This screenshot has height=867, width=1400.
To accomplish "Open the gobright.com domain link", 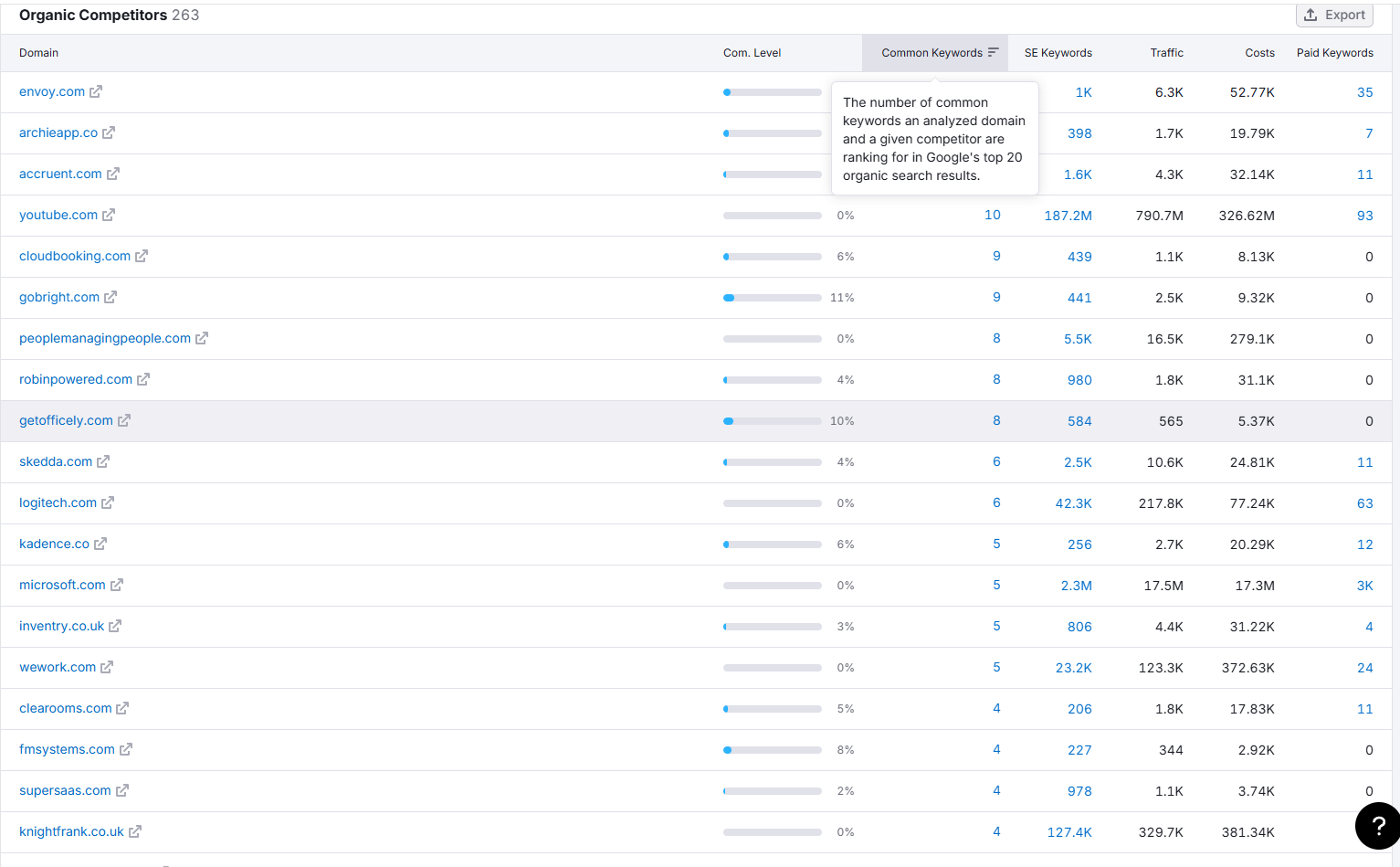I will [59, 297].
